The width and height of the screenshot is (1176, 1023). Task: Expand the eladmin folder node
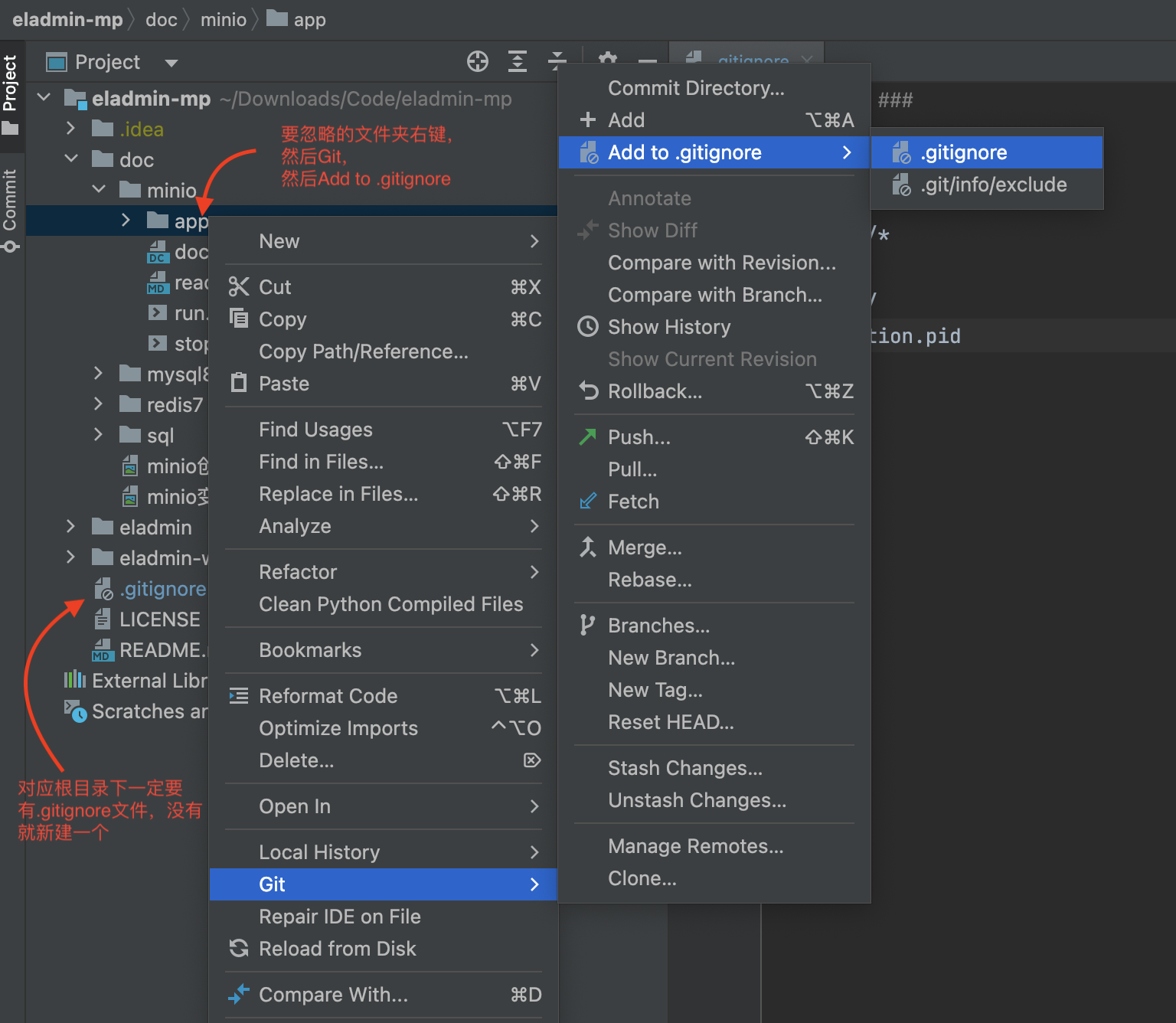point(70,527)
